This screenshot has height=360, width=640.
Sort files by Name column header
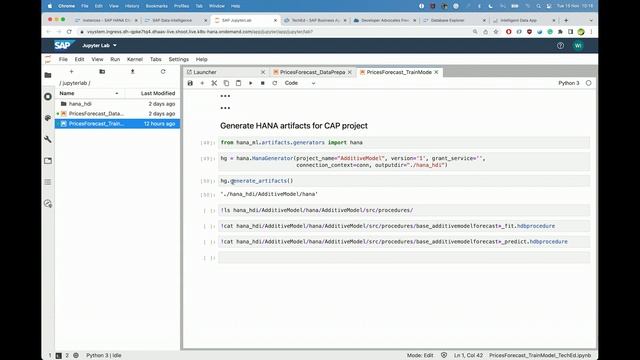[90, 93]
